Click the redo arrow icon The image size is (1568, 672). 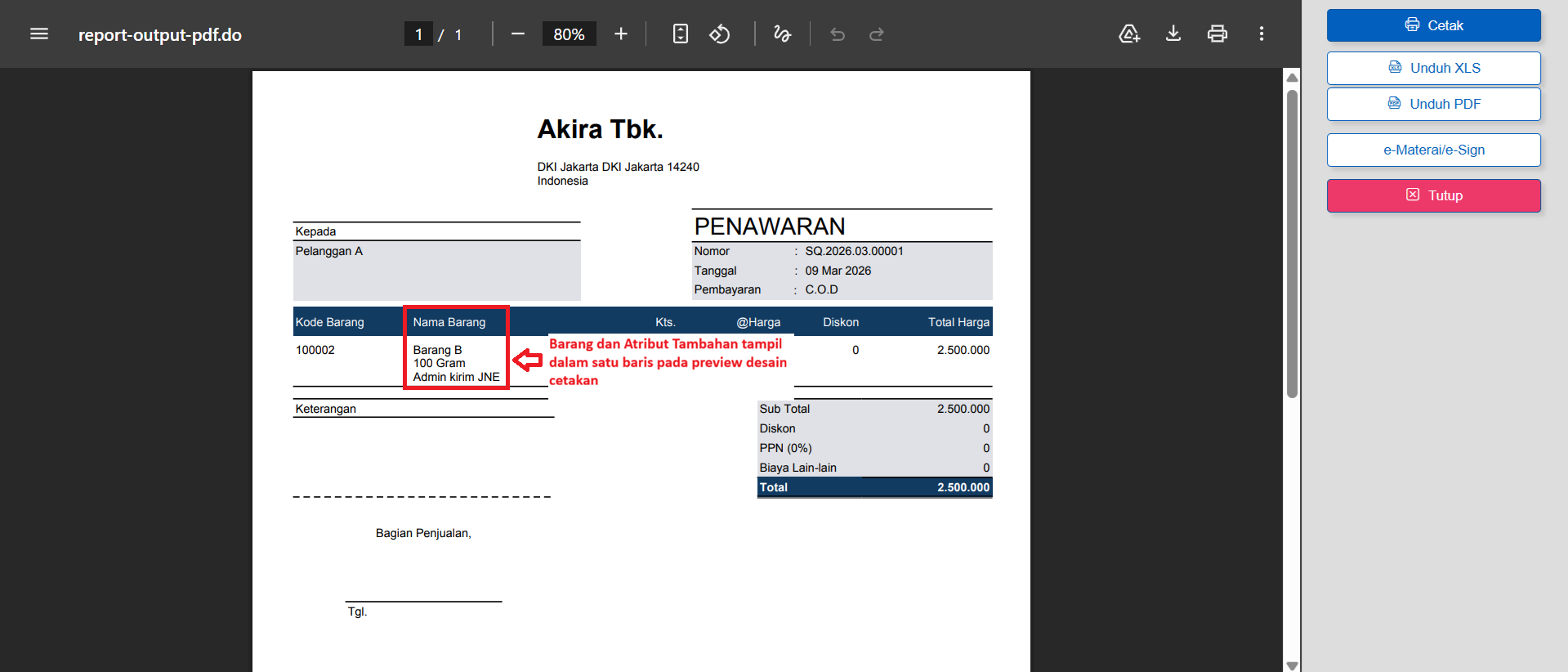877,34
